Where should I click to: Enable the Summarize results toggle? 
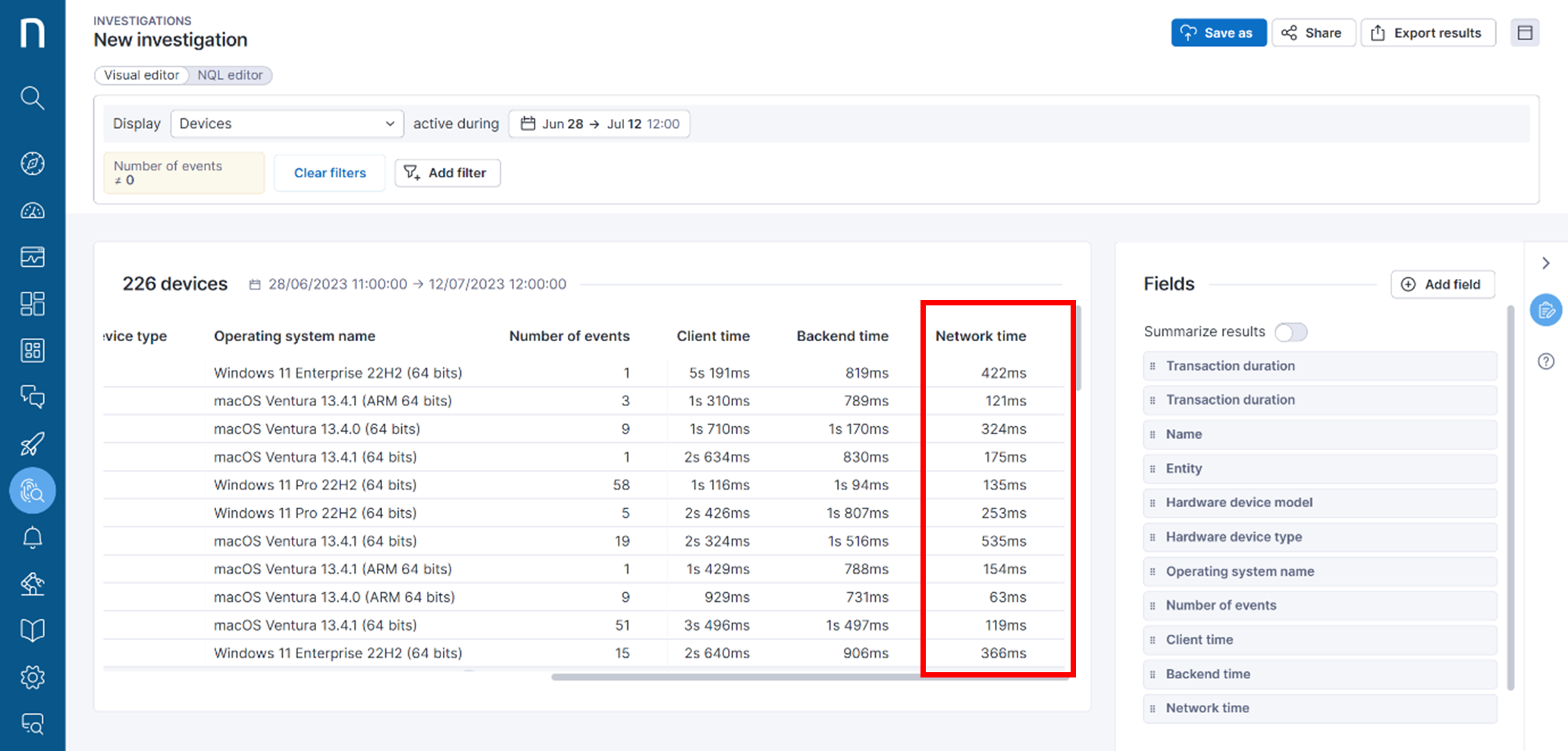point(1290,331)
